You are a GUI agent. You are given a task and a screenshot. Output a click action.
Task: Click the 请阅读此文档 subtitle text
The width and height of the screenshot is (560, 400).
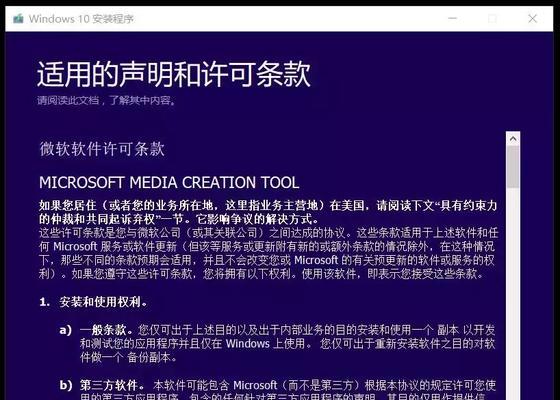107,100
